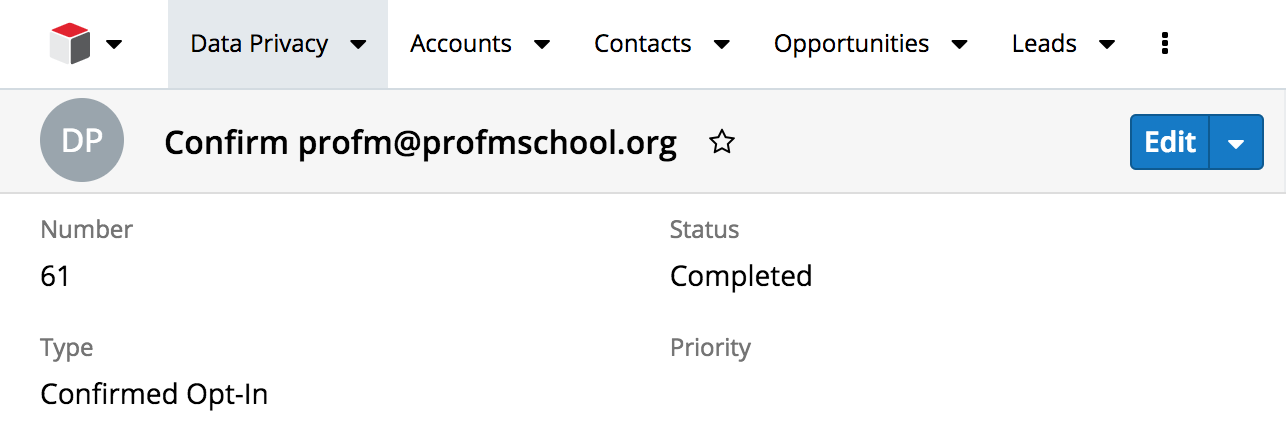
Task: Click the Type value Confirmed Opt-In
Action: pos(154,394)
